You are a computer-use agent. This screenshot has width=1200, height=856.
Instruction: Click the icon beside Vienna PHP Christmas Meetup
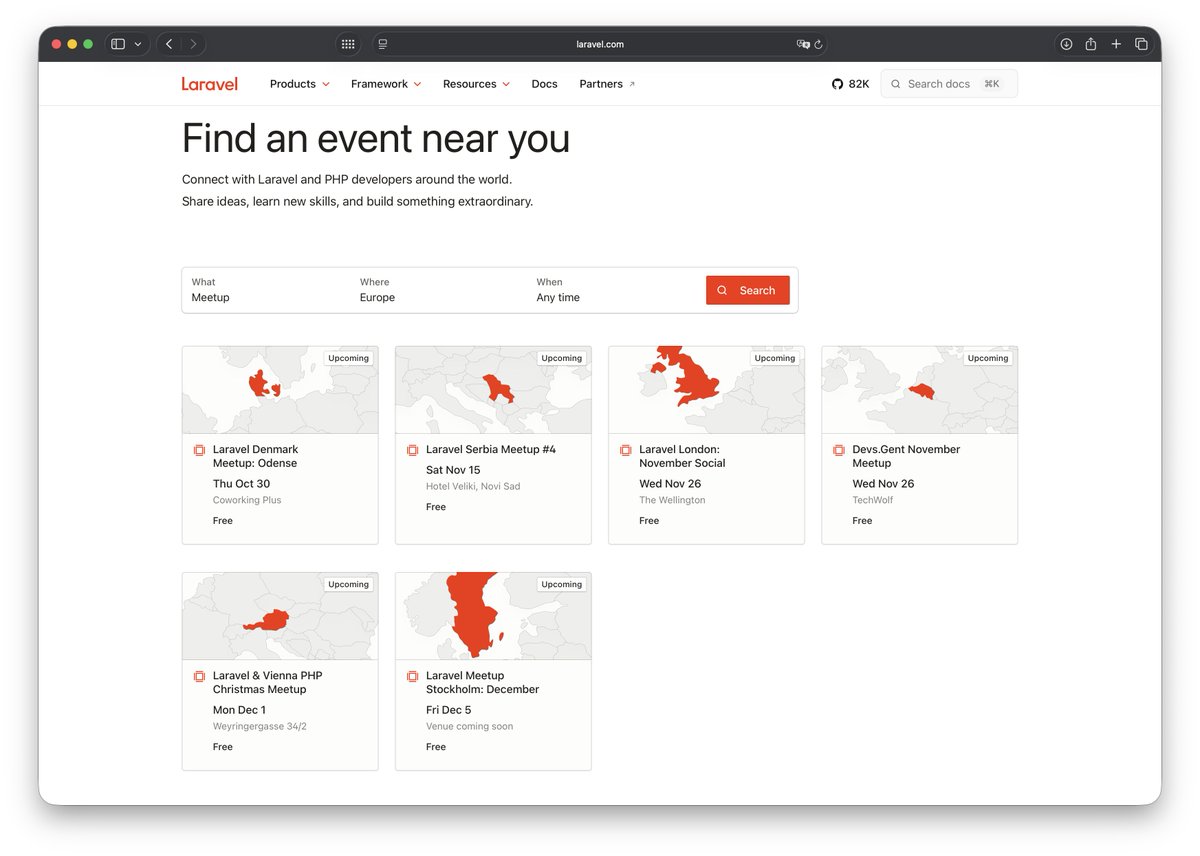click(x=199, y=676)
